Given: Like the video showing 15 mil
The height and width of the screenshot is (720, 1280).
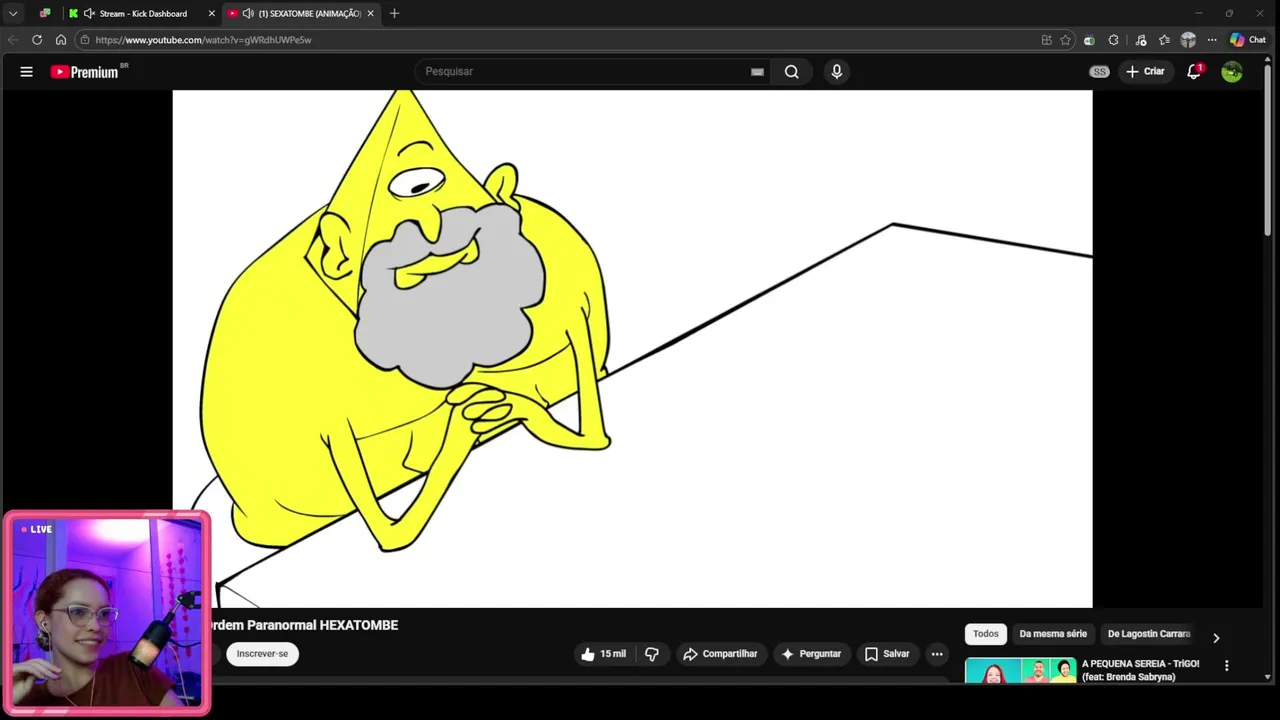Looking at the screenshot, I should click(x=604, y=654).
